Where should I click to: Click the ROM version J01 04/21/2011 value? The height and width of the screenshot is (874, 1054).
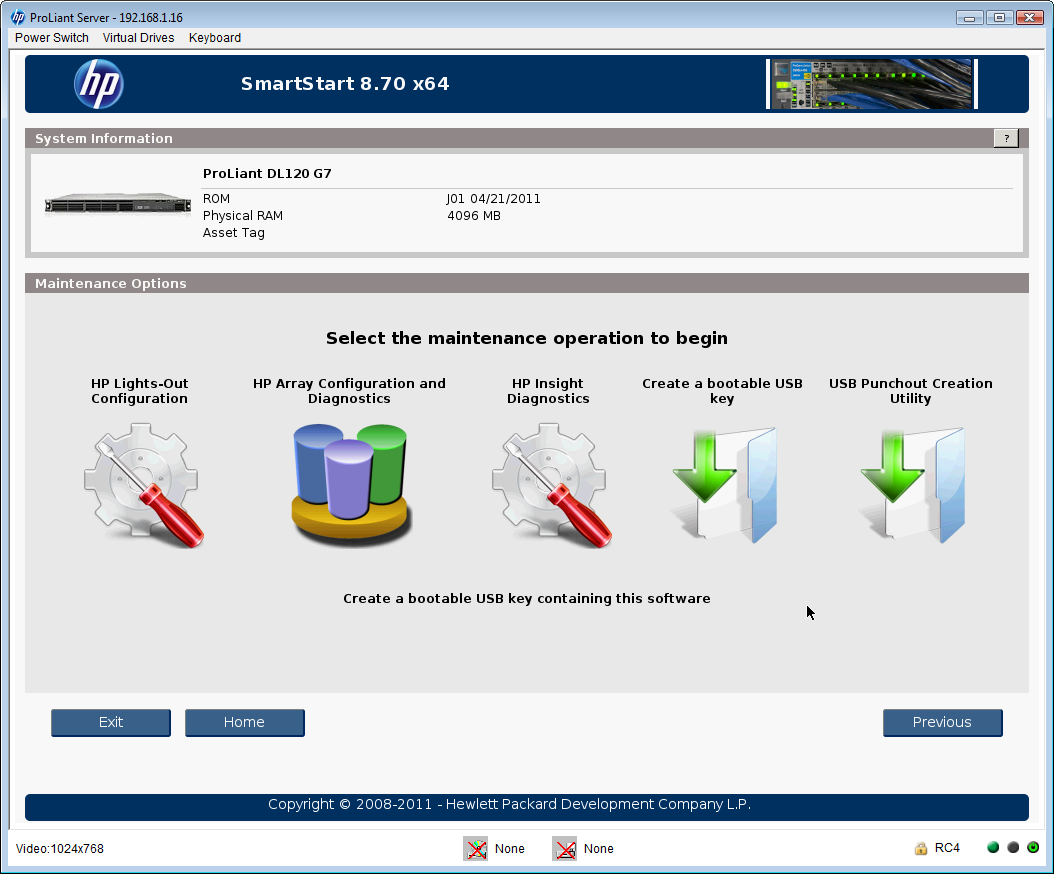point(493,198)
